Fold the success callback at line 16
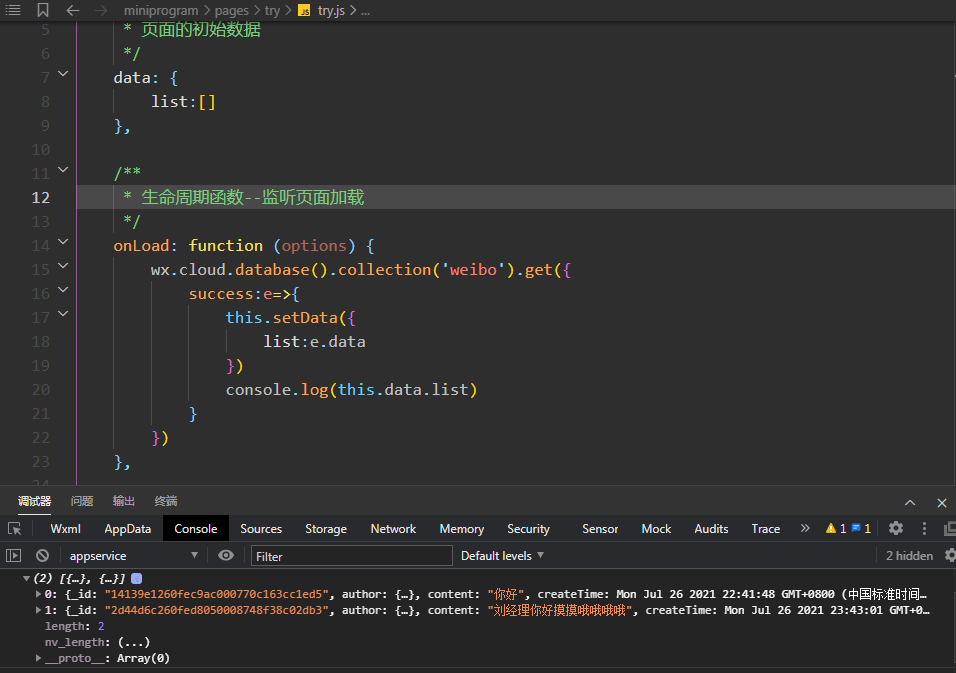 [x=63, y=290]
